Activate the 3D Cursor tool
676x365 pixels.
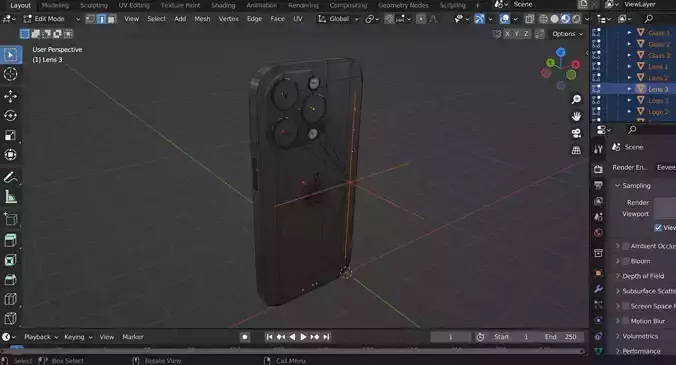click(11, 74)
